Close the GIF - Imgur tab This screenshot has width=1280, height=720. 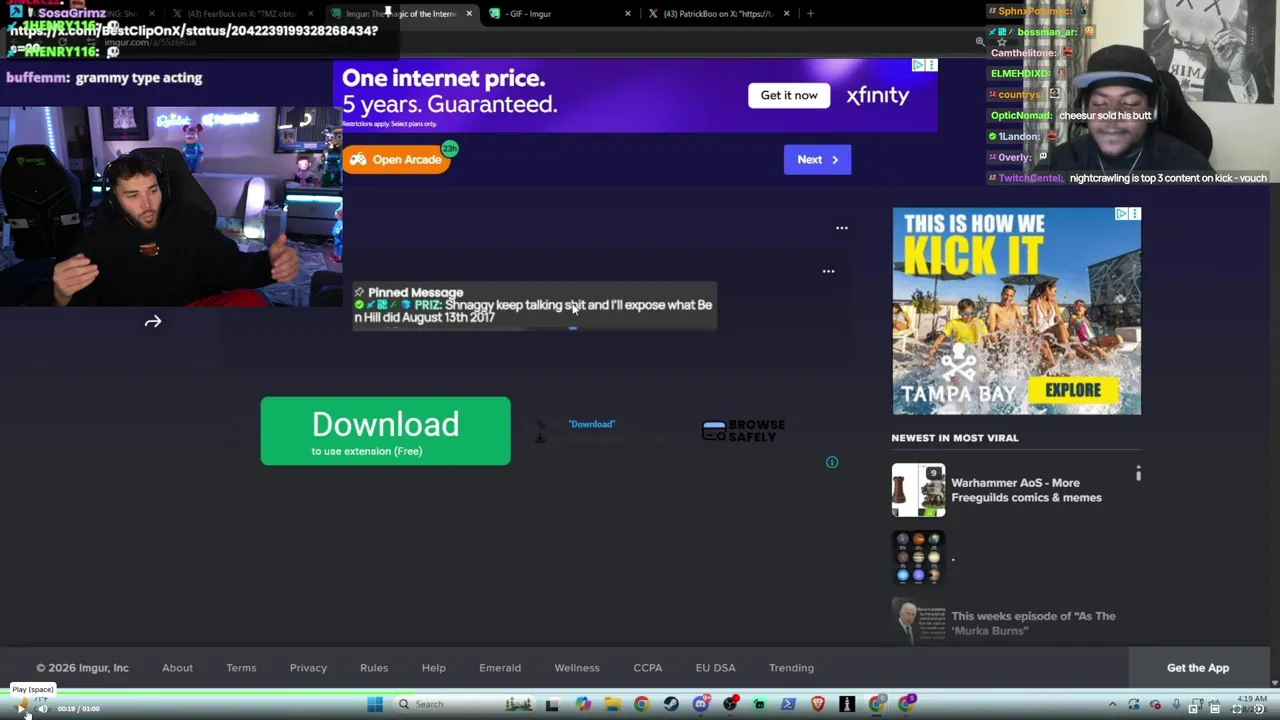[628, 14]
